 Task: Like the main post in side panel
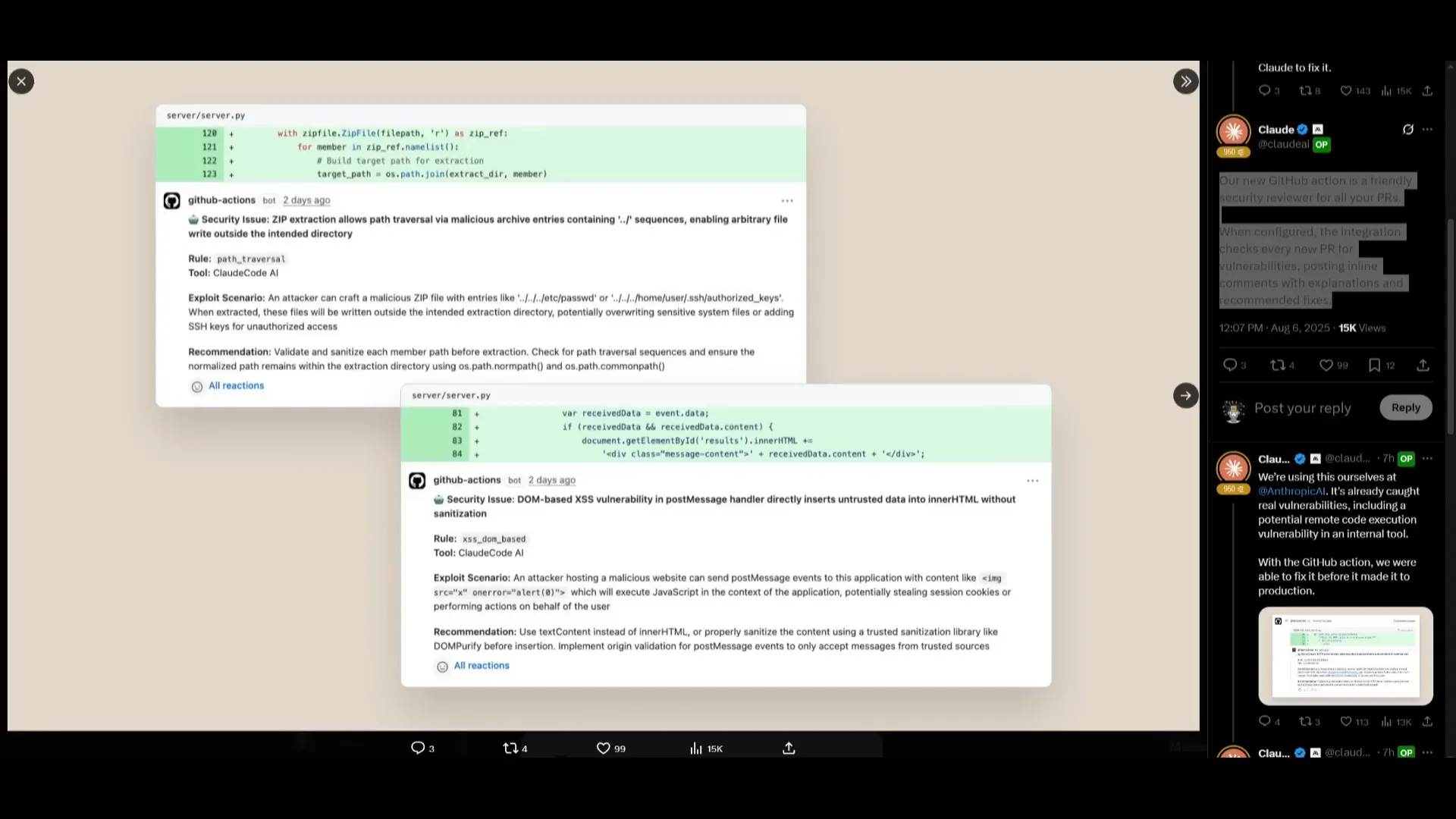click(1326, 365)
